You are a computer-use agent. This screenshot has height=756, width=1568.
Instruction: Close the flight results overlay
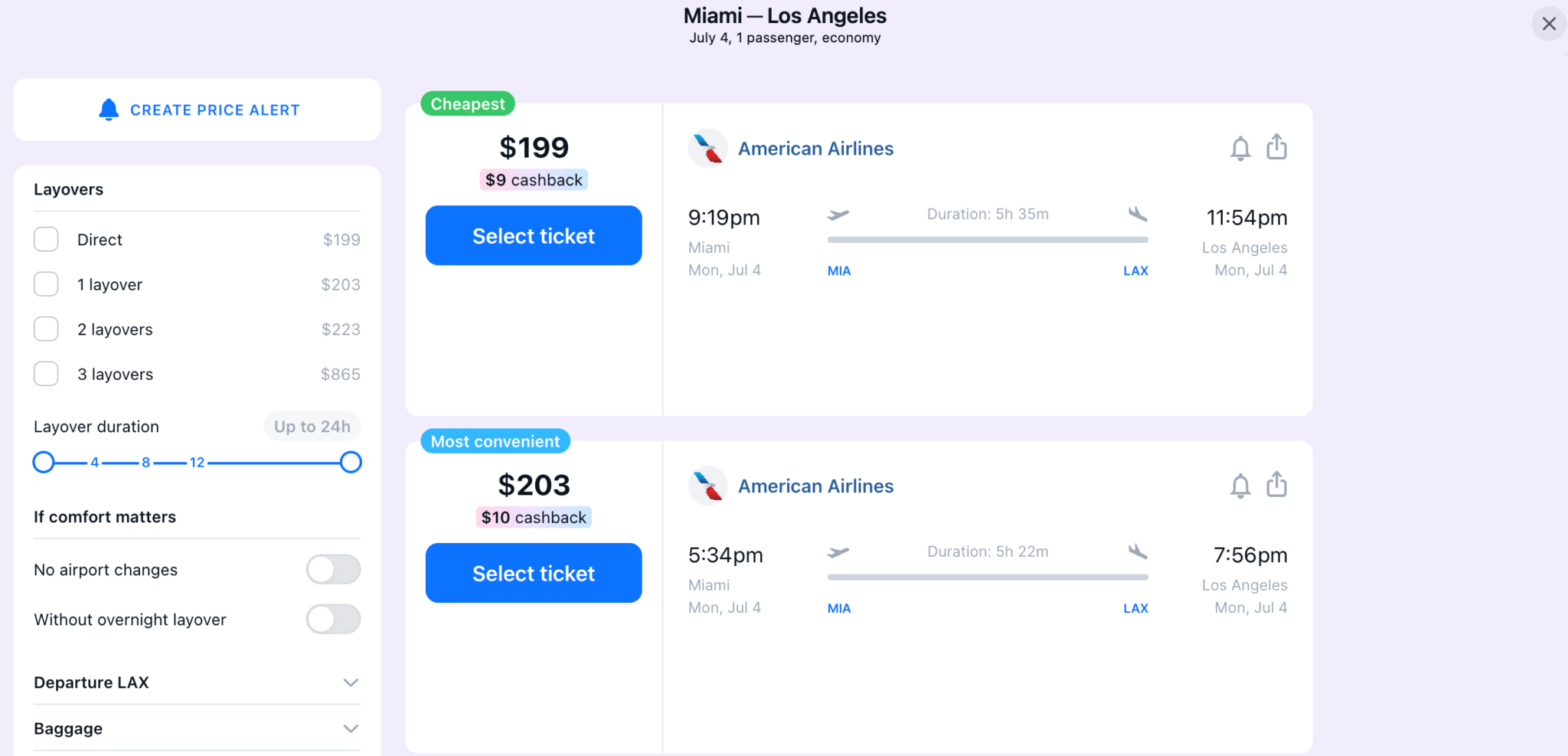point(1548,24)
